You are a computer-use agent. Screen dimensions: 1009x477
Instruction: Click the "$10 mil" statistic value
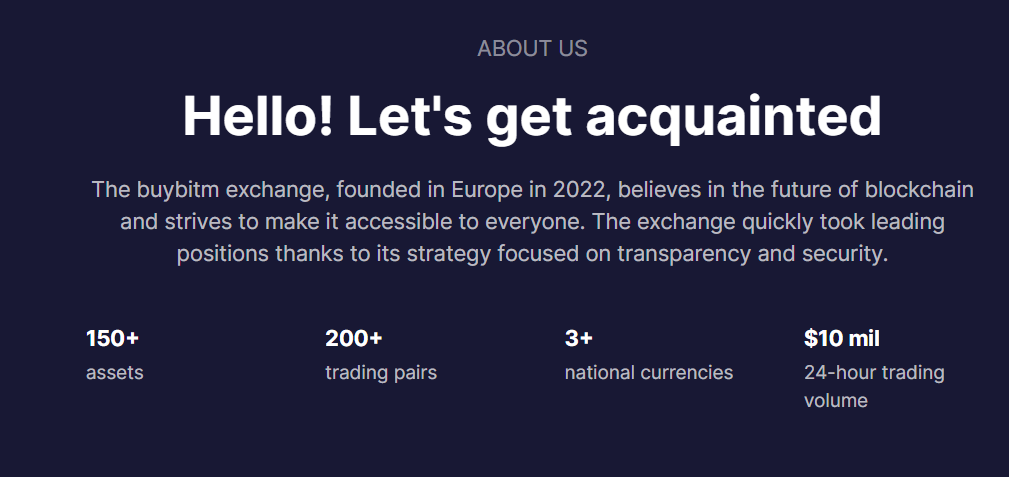click(x=842, y=338)
